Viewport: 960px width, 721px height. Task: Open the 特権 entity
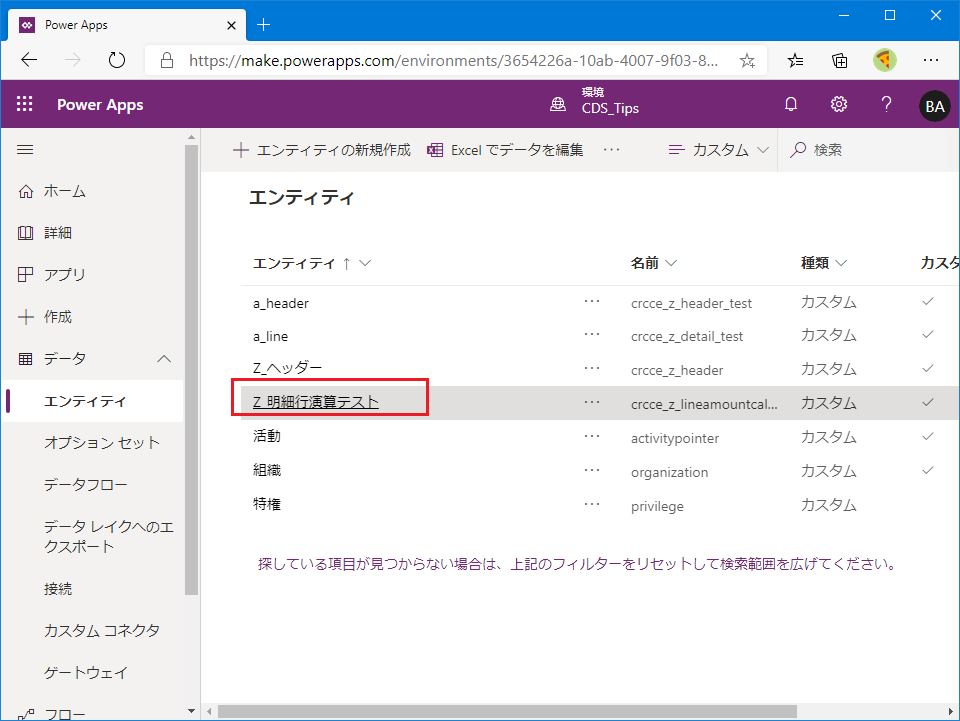[x=267, y=504]
